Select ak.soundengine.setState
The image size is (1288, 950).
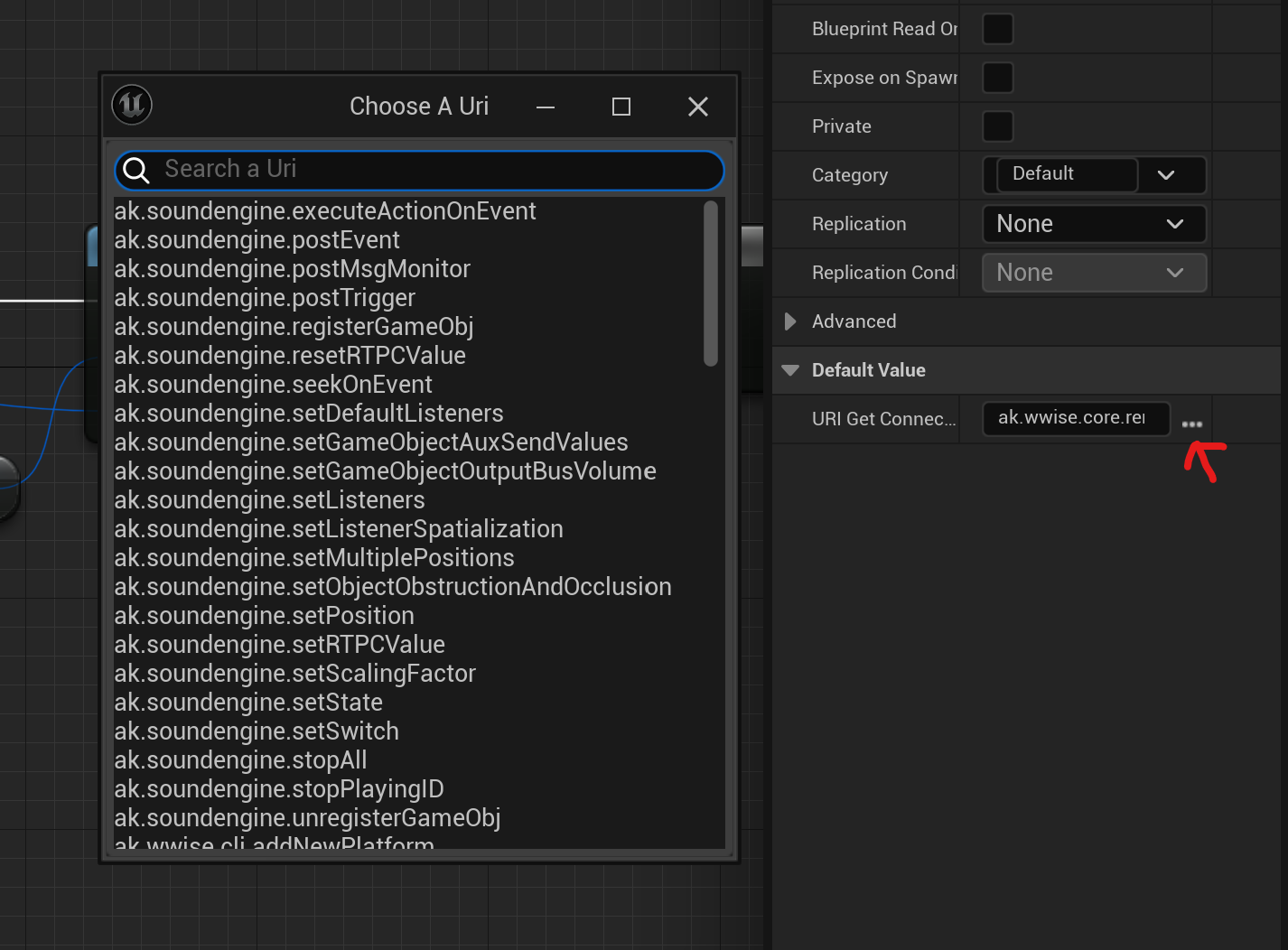coord(248,703)
